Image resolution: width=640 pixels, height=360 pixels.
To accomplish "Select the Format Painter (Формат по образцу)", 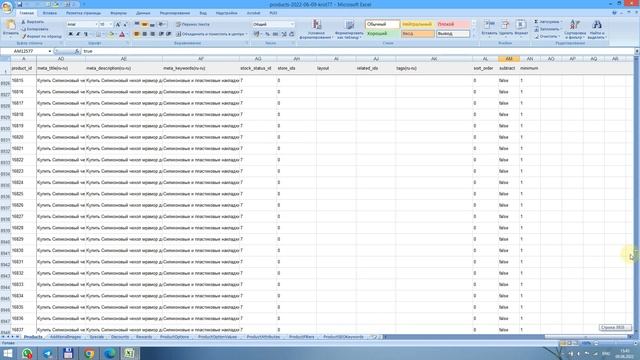I will (x=41, y=36).
